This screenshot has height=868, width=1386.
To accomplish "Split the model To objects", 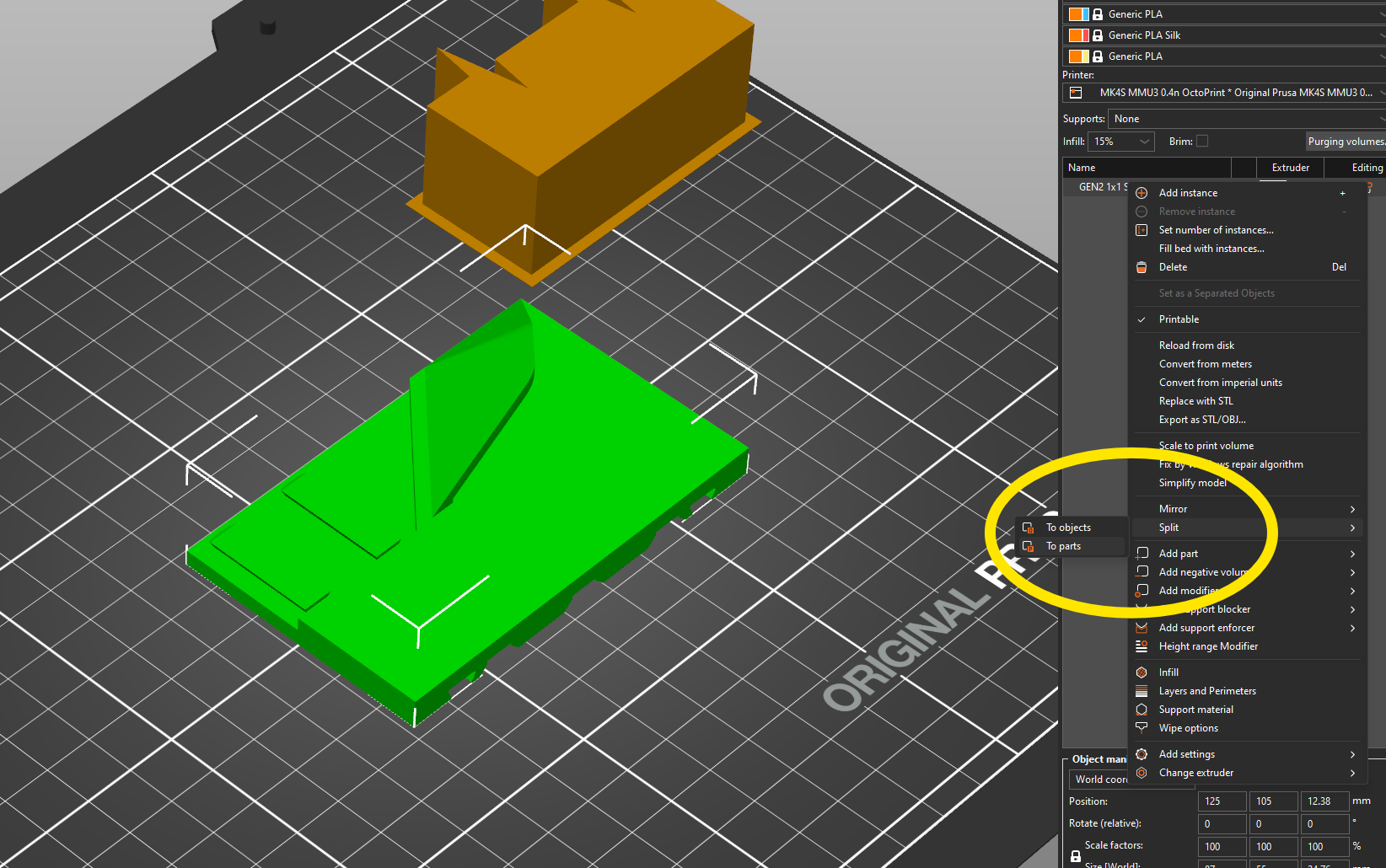I will [x=1068, y=528].
